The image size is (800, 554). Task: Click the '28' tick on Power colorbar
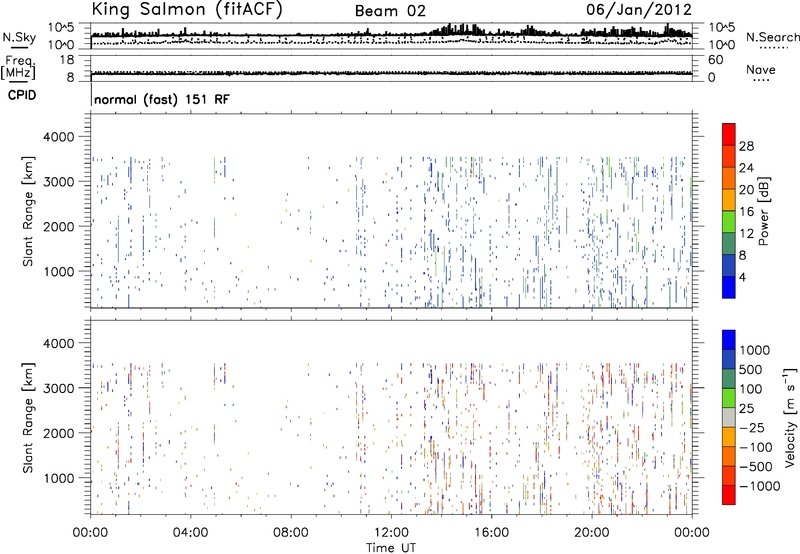click(746, 146)
